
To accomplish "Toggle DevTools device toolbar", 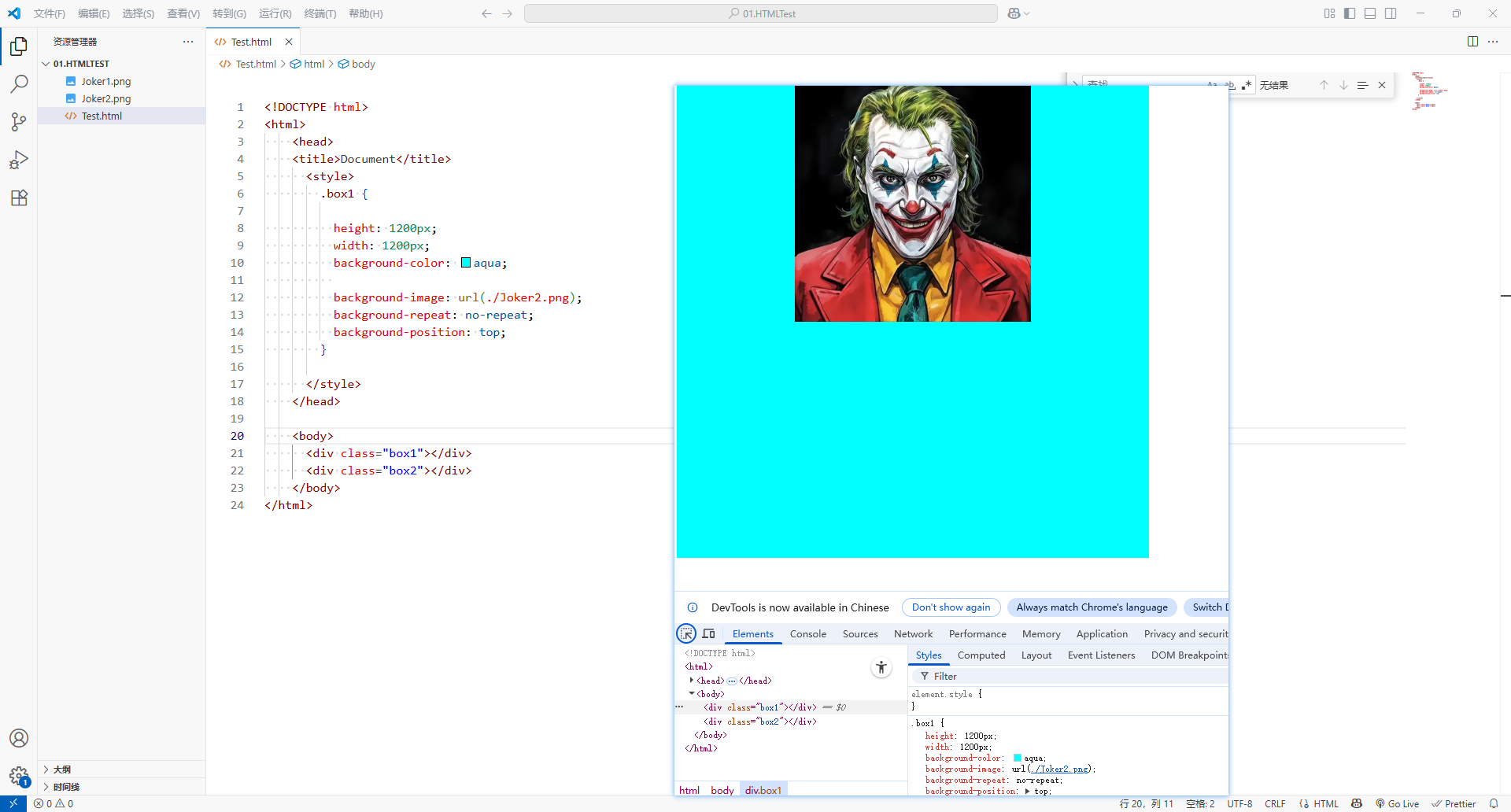I will tap(708, 633).
